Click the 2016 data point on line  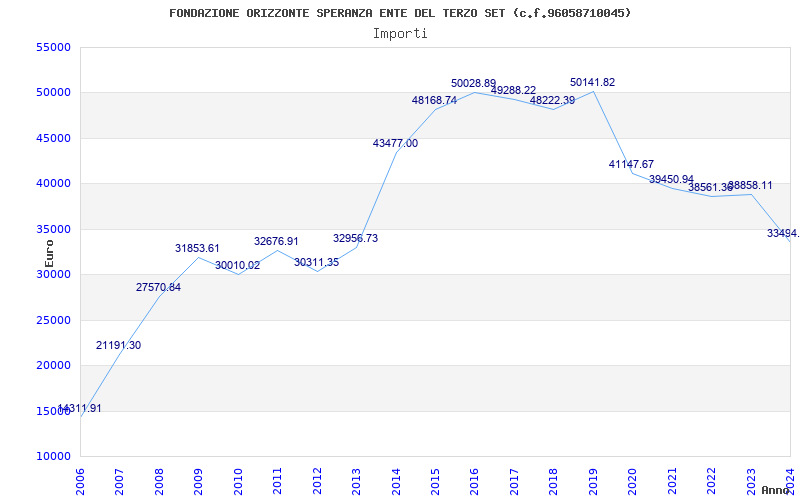[475, 92]
